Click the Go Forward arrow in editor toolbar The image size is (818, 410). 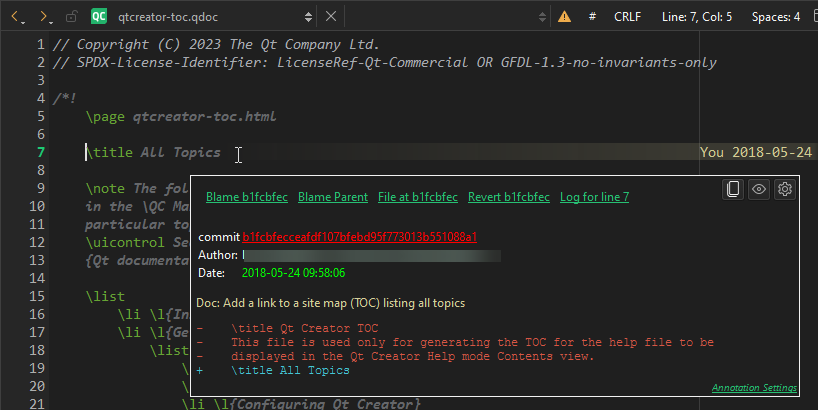point(45,17)
